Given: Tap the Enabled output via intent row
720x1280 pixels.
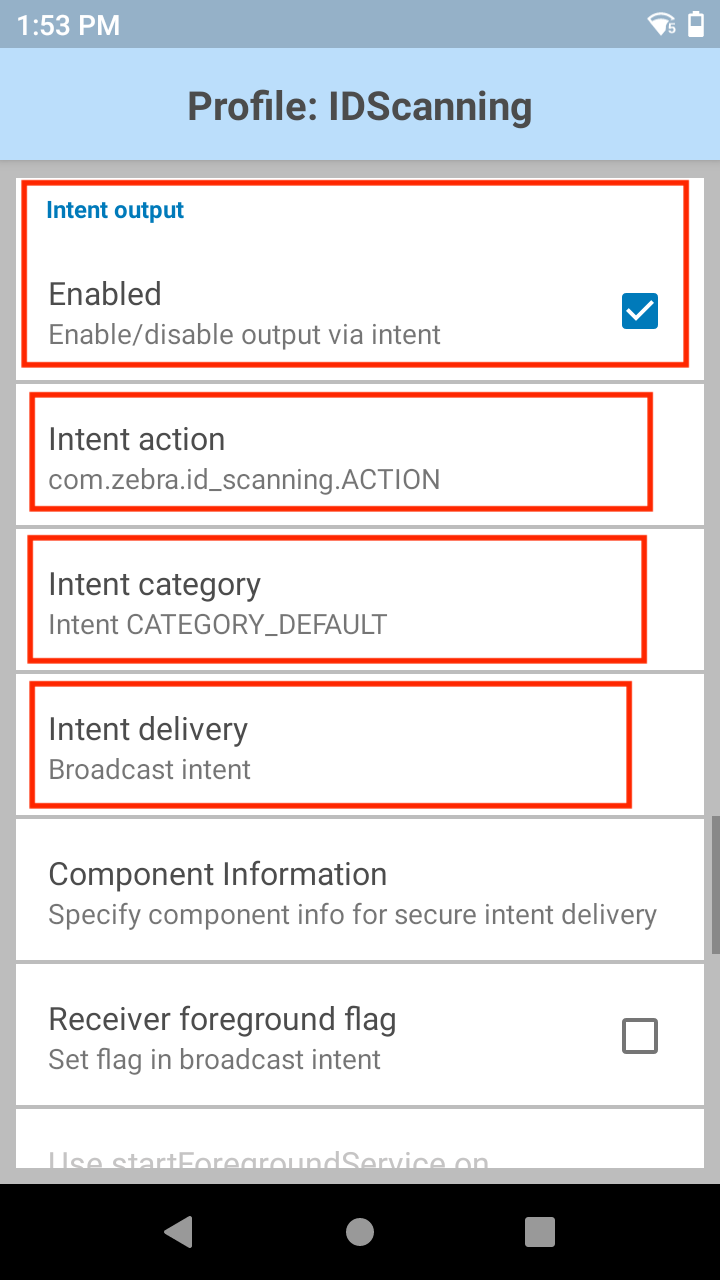Looking at the screenshot, I should [x=360, y=311].
